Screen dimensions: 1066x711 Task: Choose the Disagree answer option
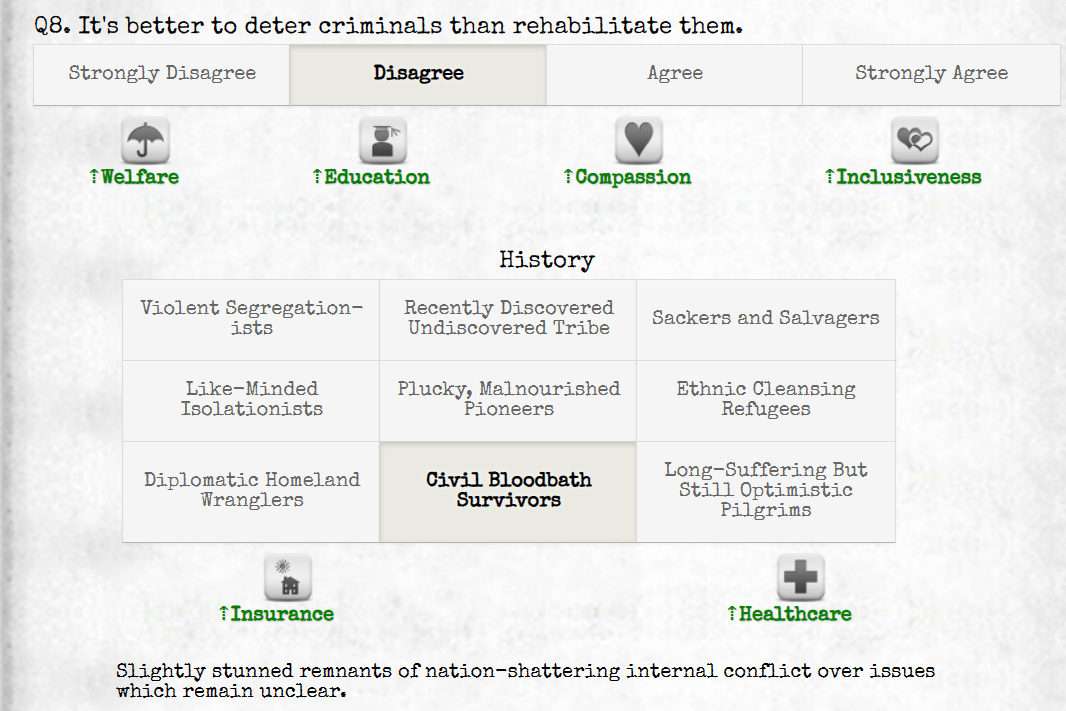click(x=418, y=74)
